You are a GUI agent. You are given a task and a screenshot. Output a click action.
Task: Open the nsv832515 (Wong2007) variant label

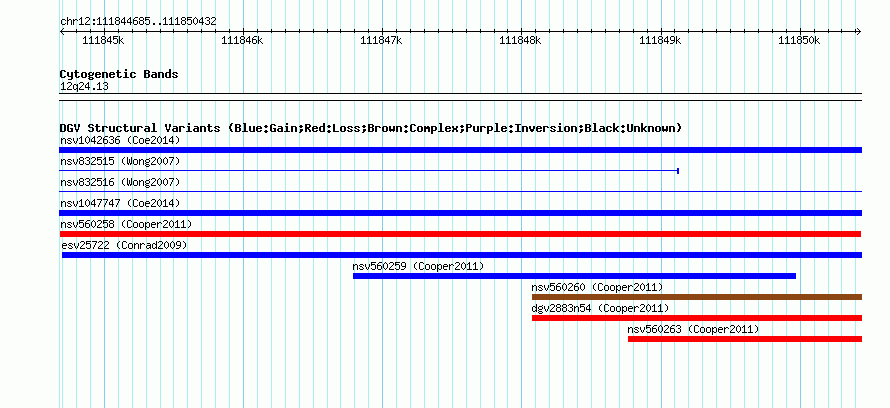point(120,161)
